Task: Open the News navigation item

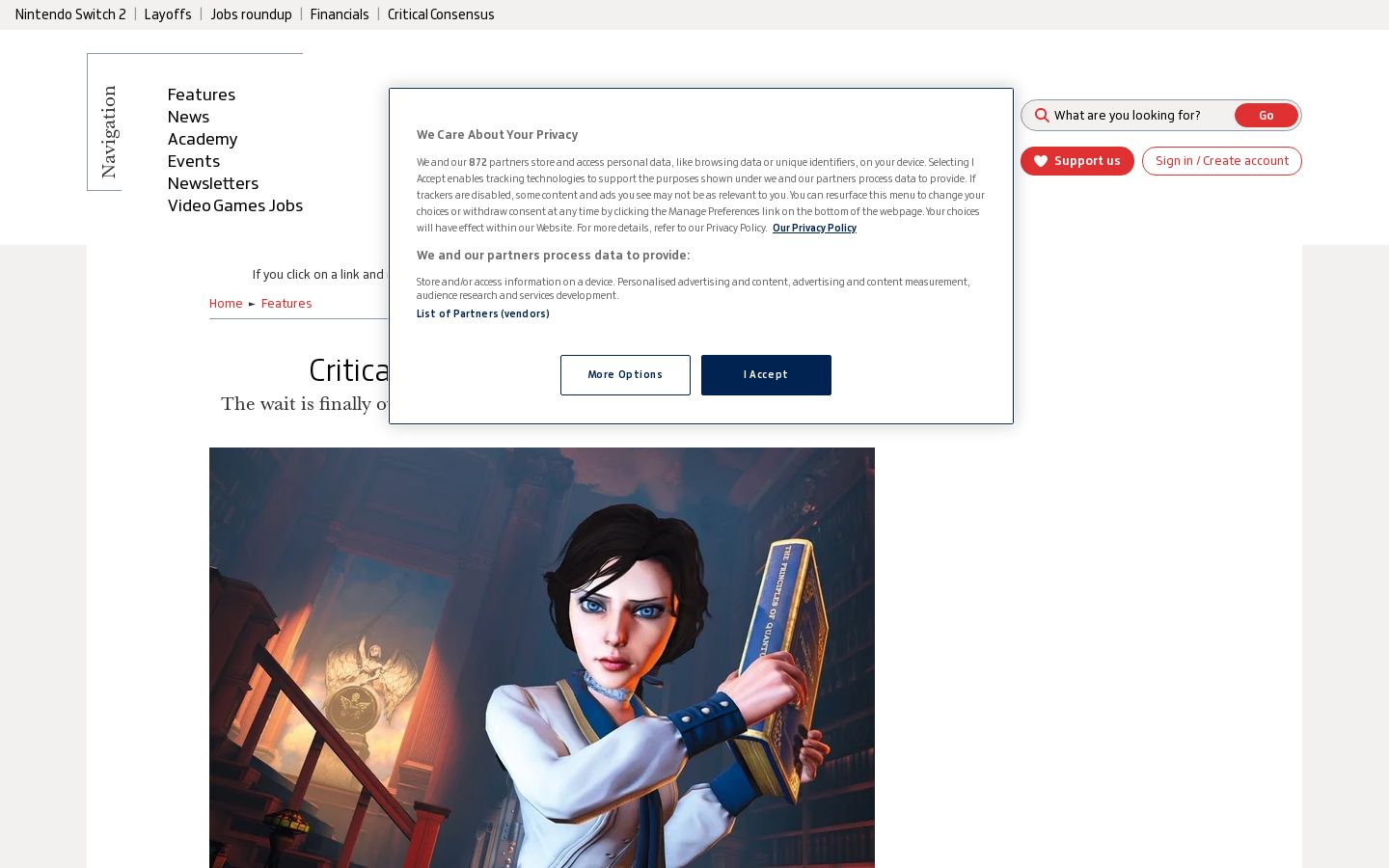Action: tap(188, 117)
